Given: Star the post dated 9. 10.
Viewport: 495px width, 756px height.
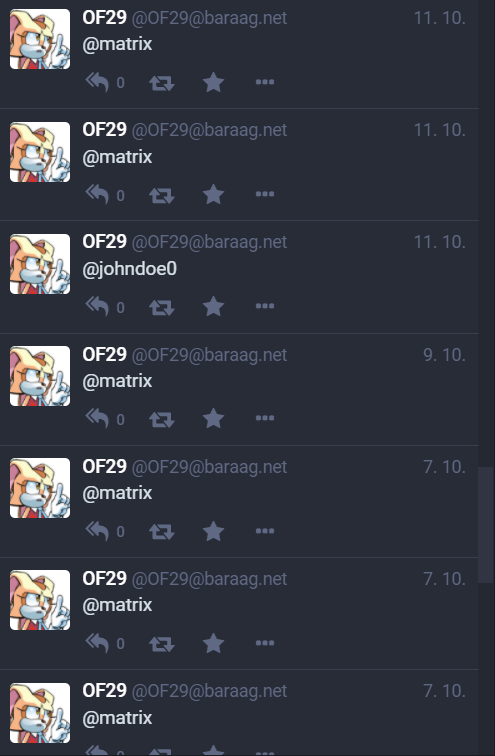Looking at the screenshot, I should (x=213, y=418).
